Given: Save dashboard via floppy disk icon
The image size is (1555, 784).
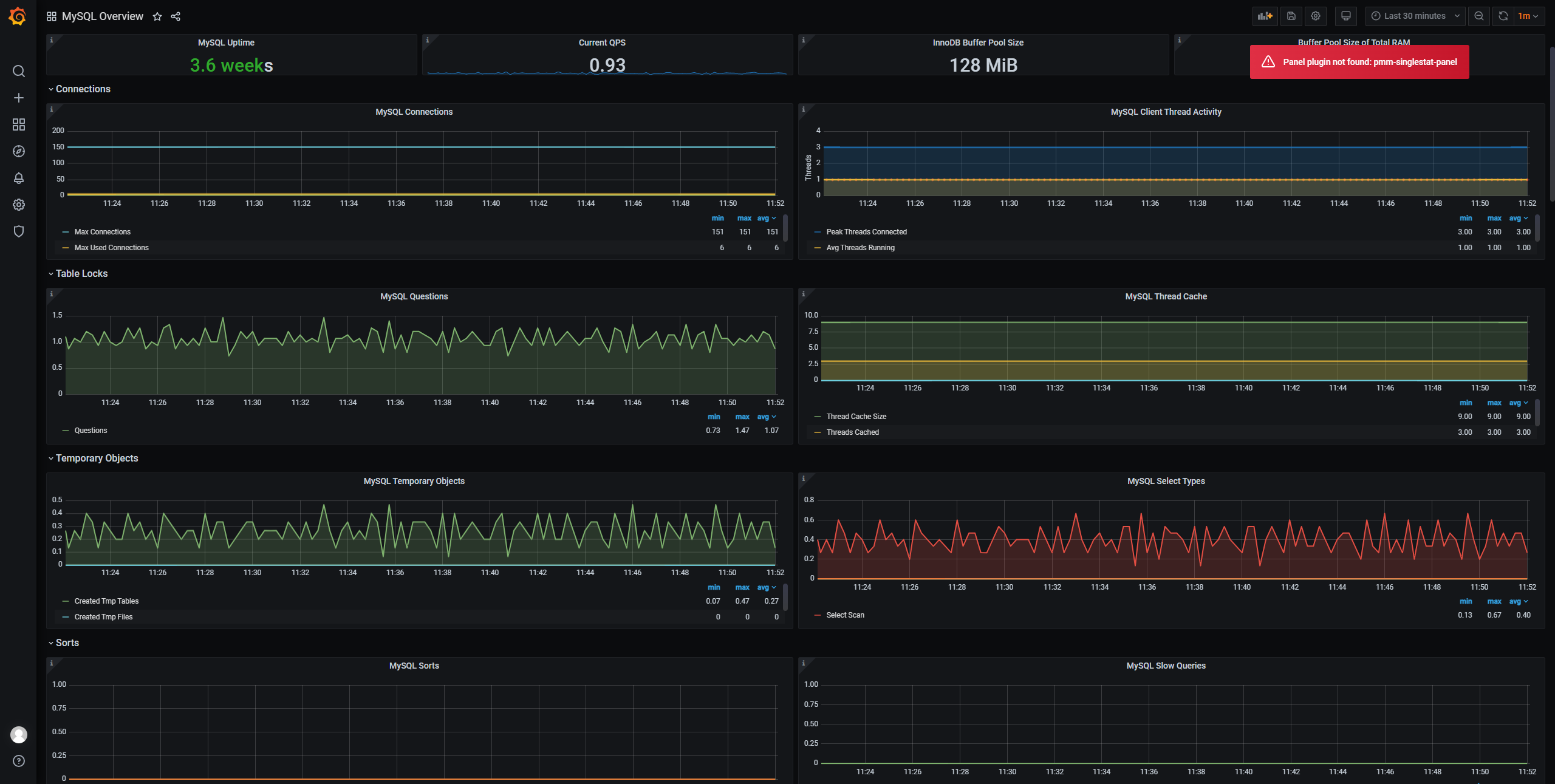Looking at the screenshot, I should (x=1291, y=16).
